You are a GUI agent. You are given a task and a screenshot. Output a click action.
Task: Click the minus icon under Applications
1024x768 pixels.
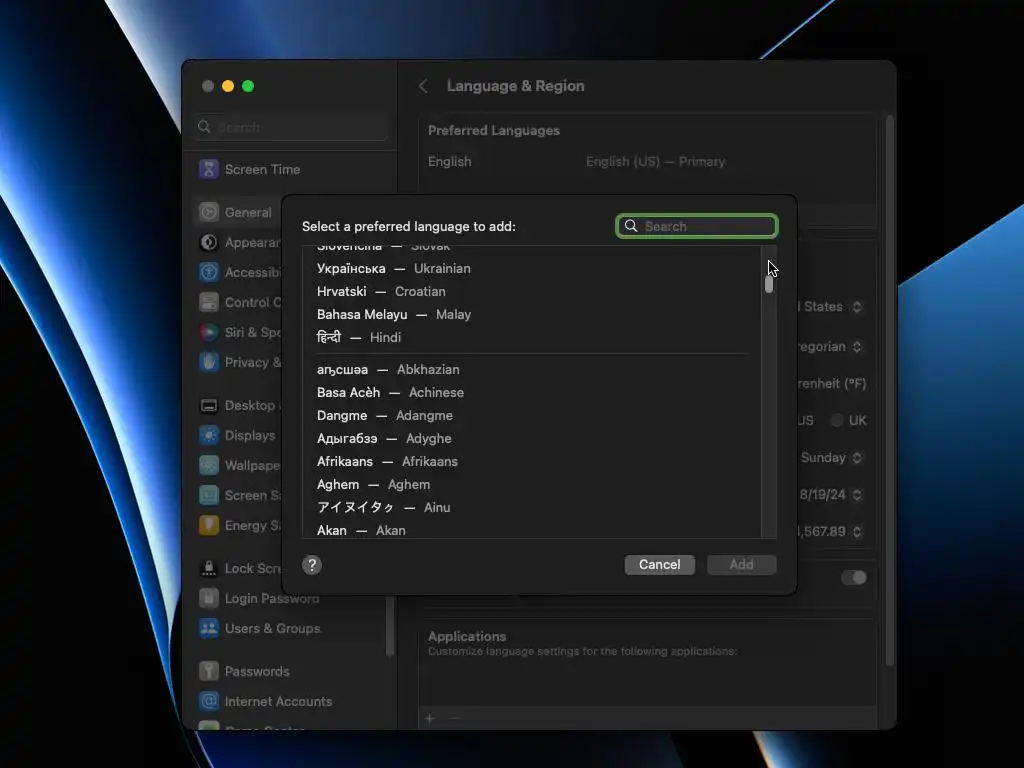point(455,718)
